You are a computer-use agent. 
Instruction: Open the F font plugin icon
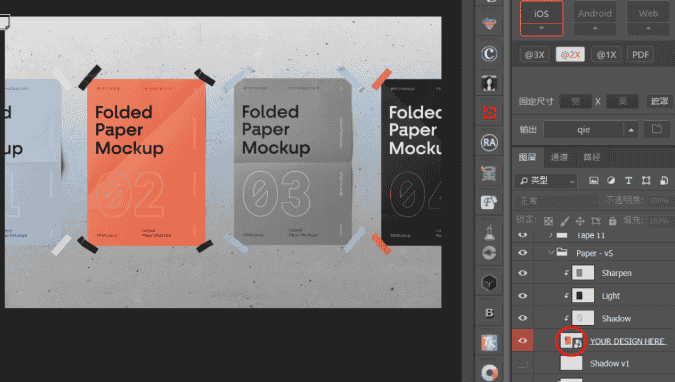pyautogui.click(x=489, y=202)
